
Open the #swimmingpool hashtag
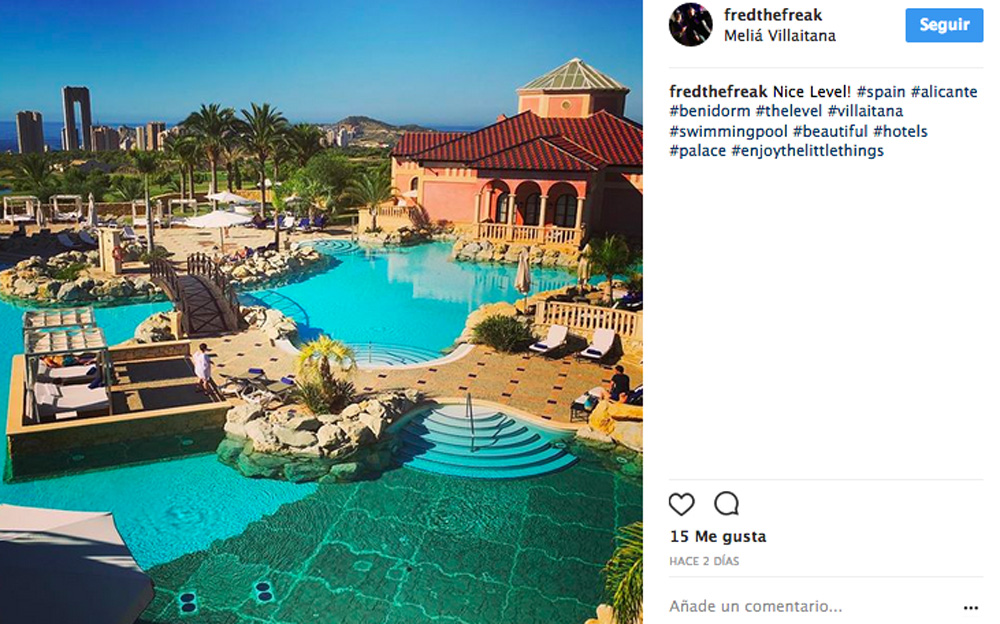[728, 131]
